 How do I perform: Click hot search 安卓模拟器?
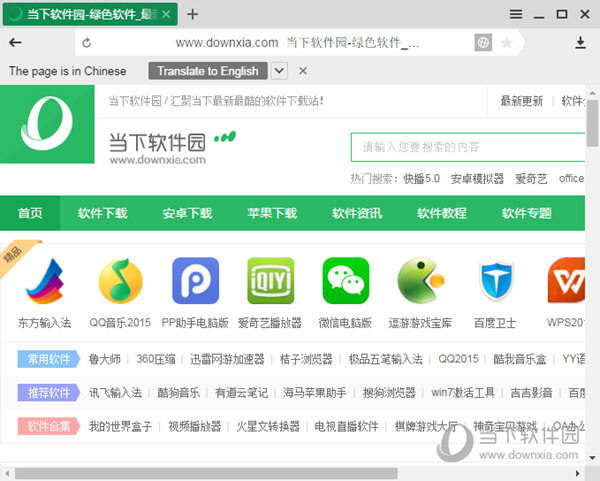click(x=477, y=179)
